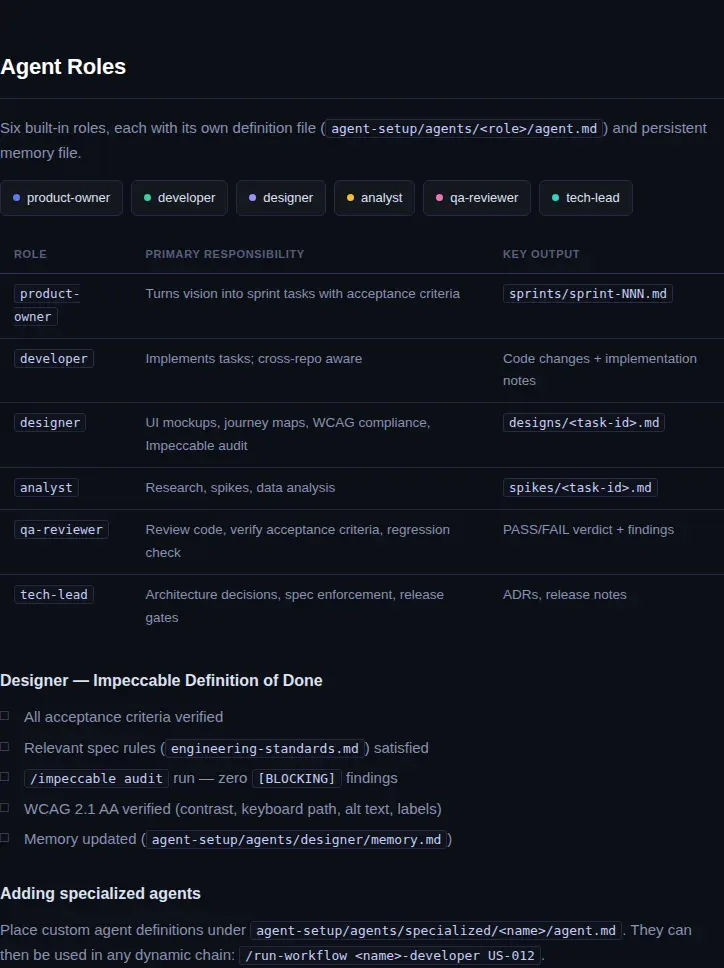The image size is (724, 968).
Task: Tick the 'WCAG 2.1 AA verified' checkbox
Action: click(4, 808)
